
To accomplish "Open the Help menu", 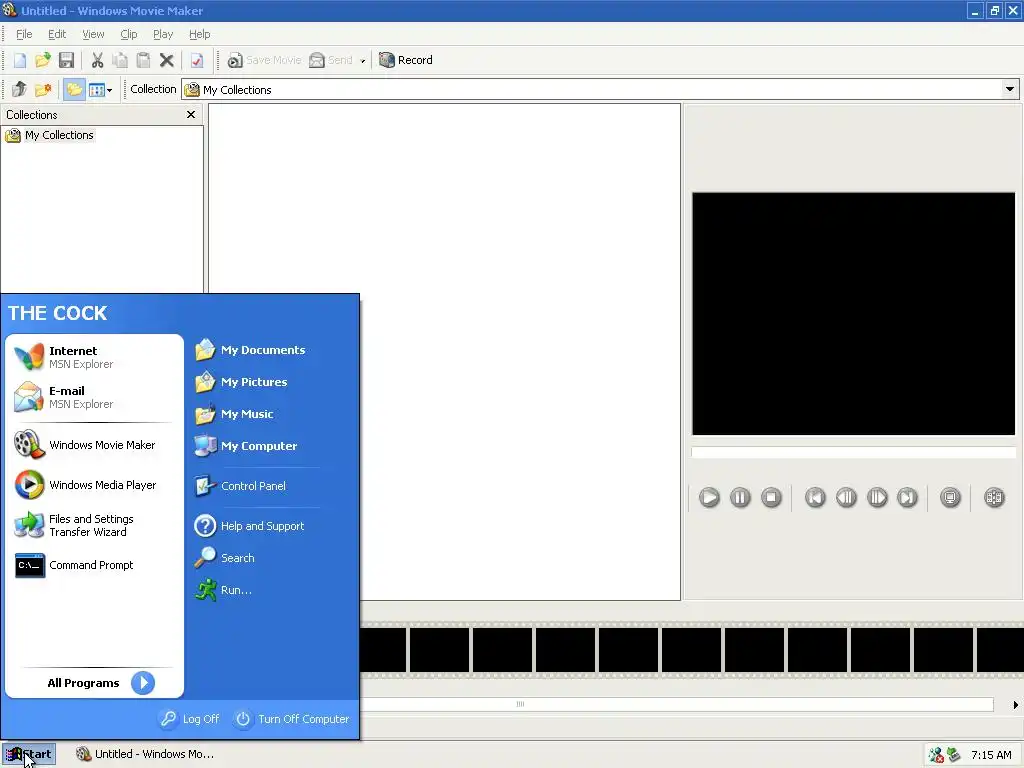I will [199, 34].
